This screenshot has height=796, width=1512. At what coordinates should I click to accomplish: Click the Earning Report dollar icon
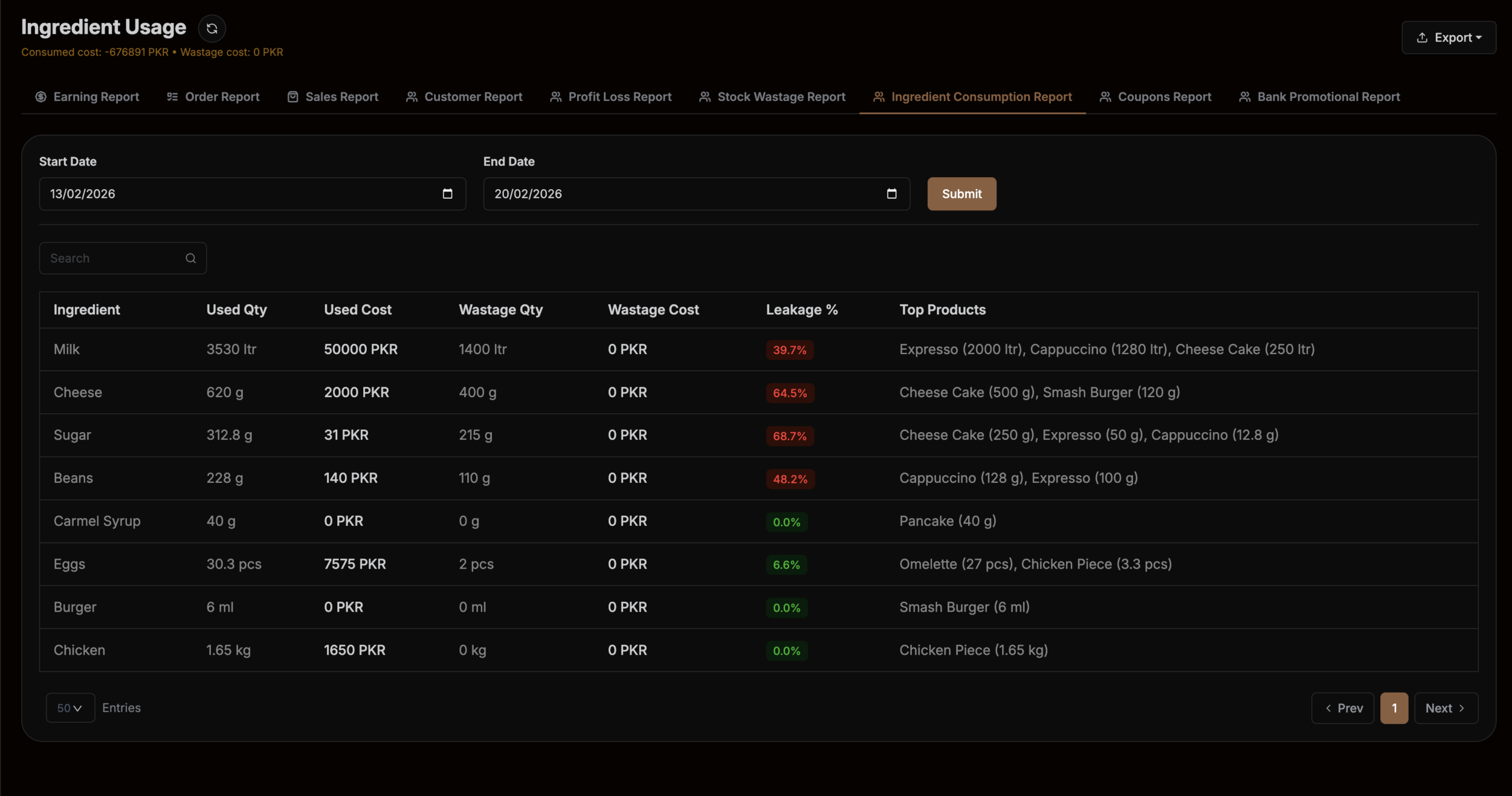click(x=41, y=97)
